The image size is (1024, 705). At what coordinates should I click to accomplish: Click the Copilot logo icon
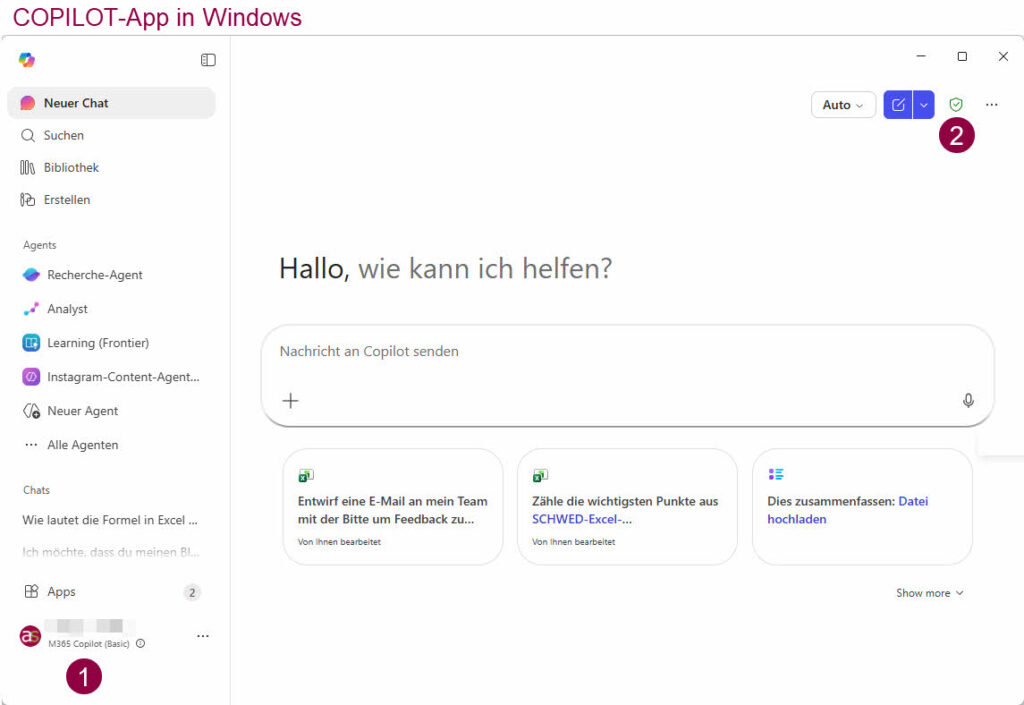(x=27, y=60)
